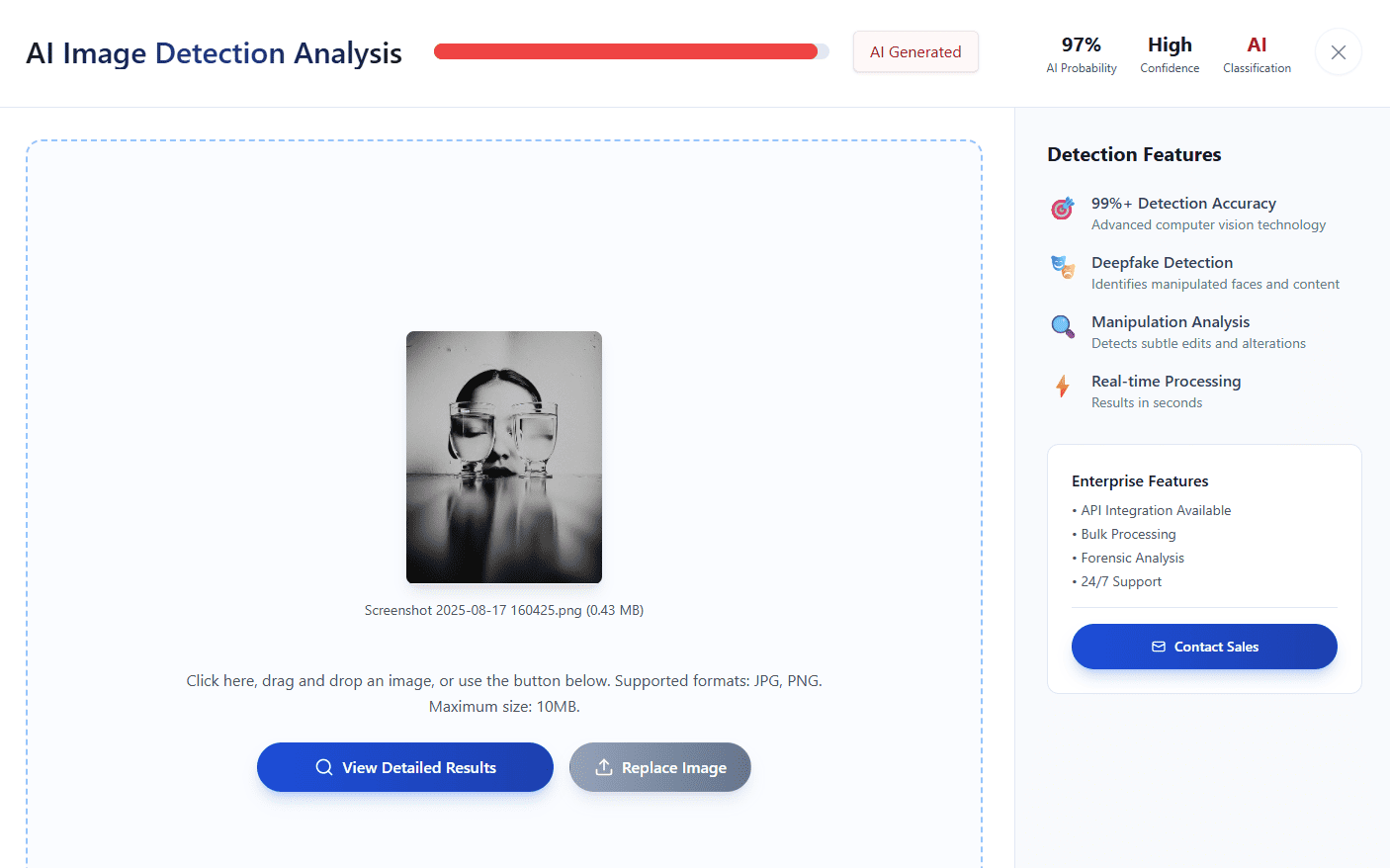Click the target Detection Accuracy icon
1390x868 pixels.
coord(1063,208)
